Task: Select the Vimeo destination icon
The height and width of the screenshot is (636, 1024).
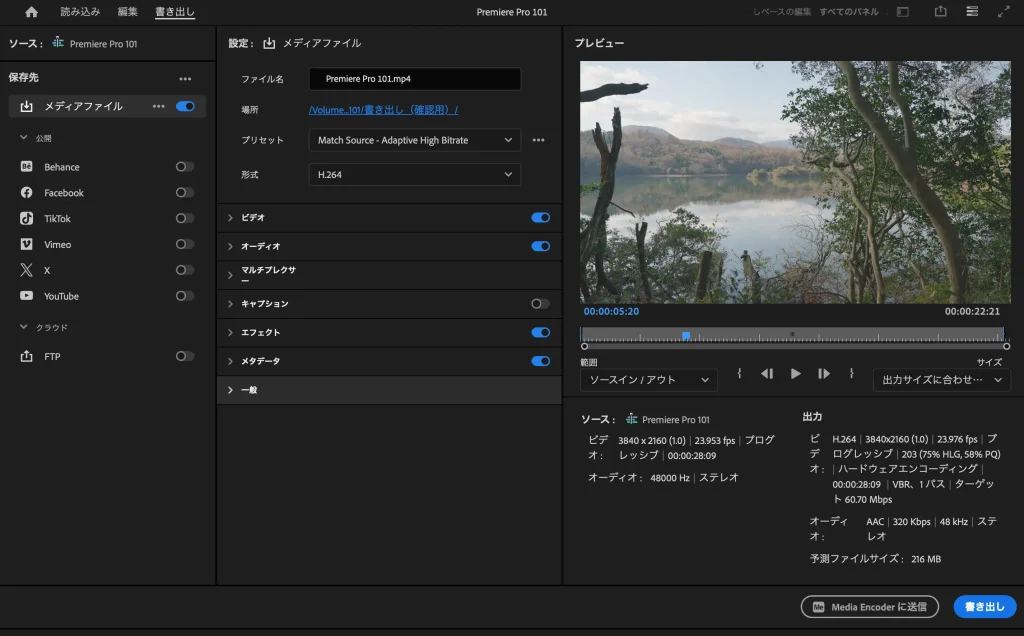Action: point(30,244)
